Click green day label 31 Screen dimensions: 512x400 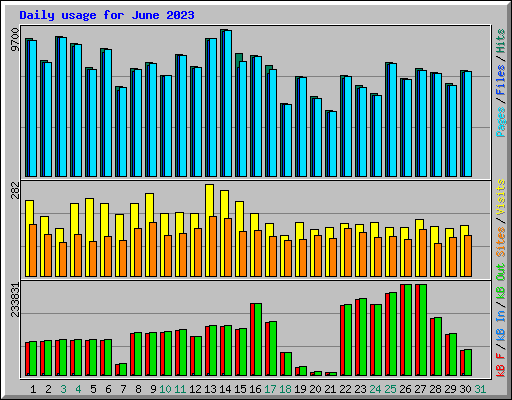pyautogui.click(x=480, y=389)
